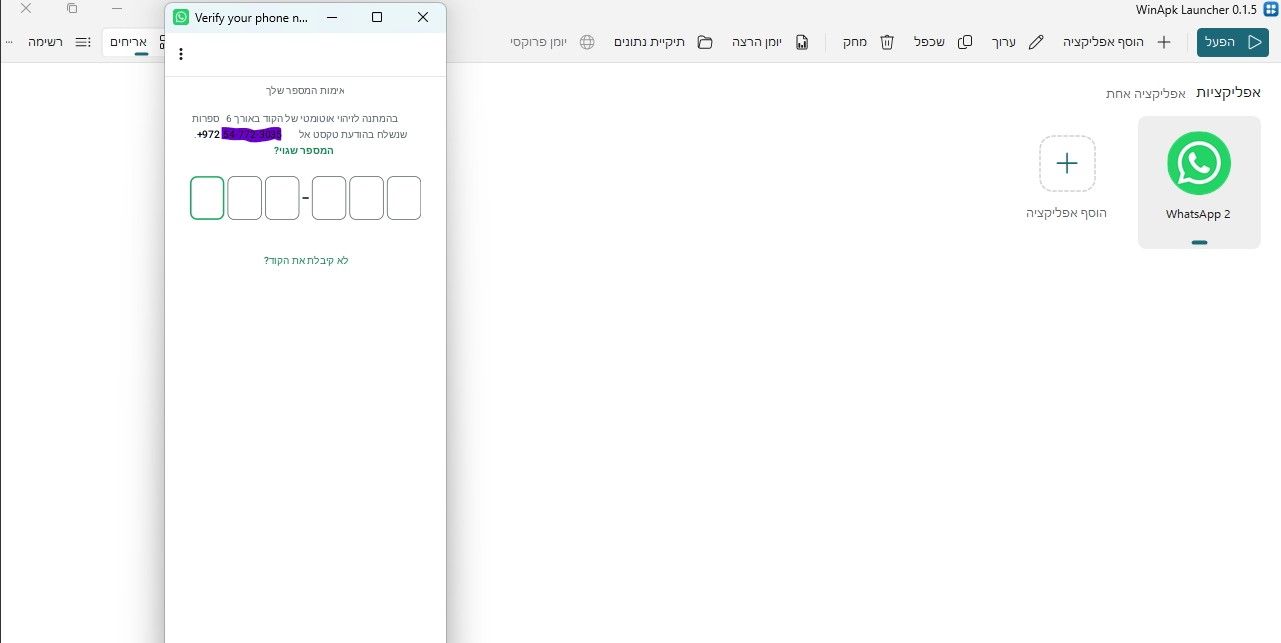Click the מחק trash icon
This screenshot has height=643, width=1281.
click(886, 42)
